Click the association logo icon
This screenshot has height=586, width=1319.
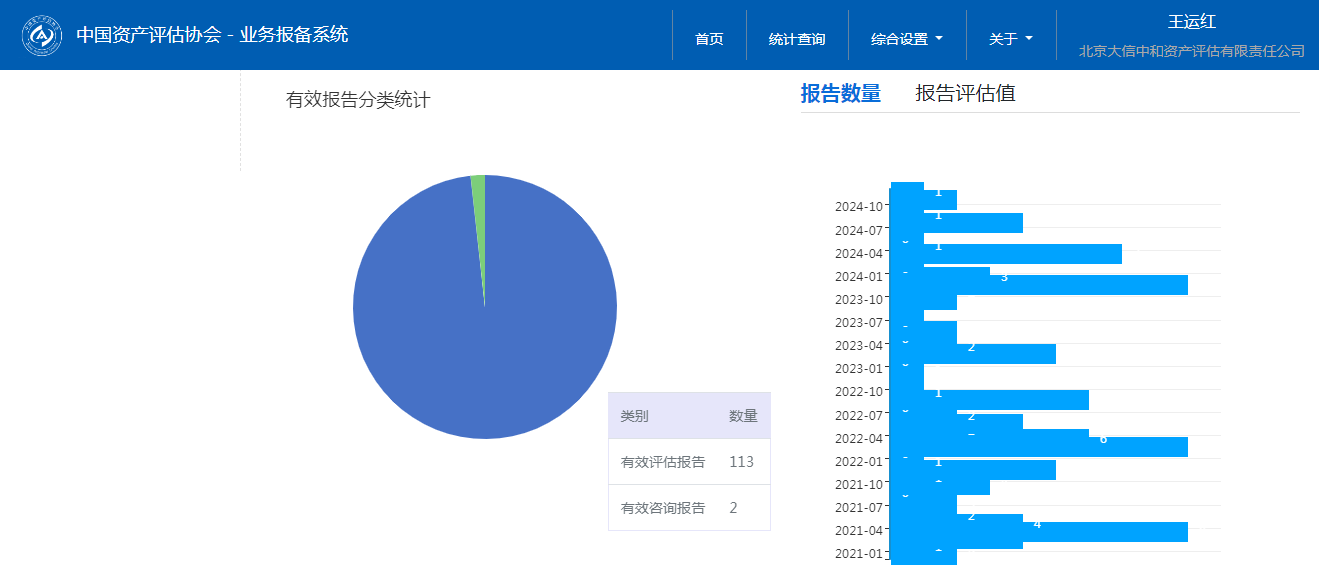click(42, 36)
